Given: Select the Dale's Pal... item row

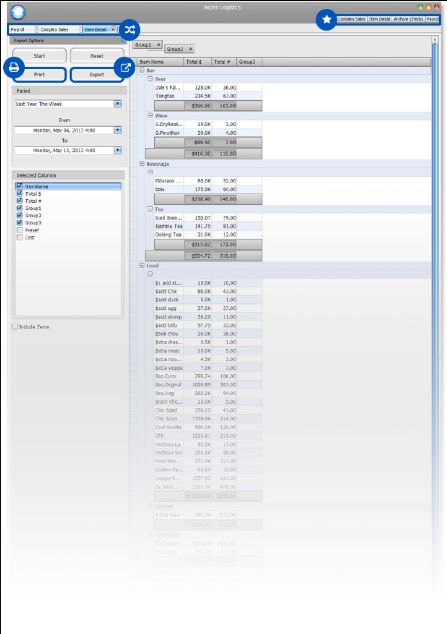Looking at the screenshot, I should tap(208, 87).
